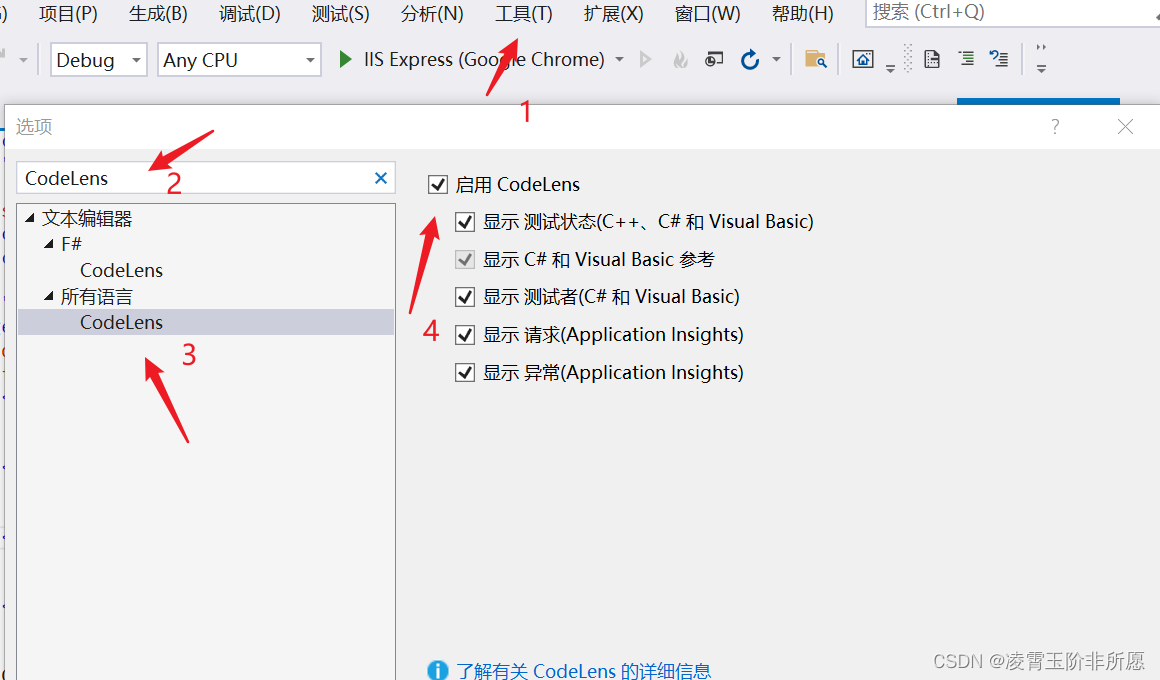Click the home icon on the toolbar
Screen dimensions: 1160x680
[x=862, y=60]
